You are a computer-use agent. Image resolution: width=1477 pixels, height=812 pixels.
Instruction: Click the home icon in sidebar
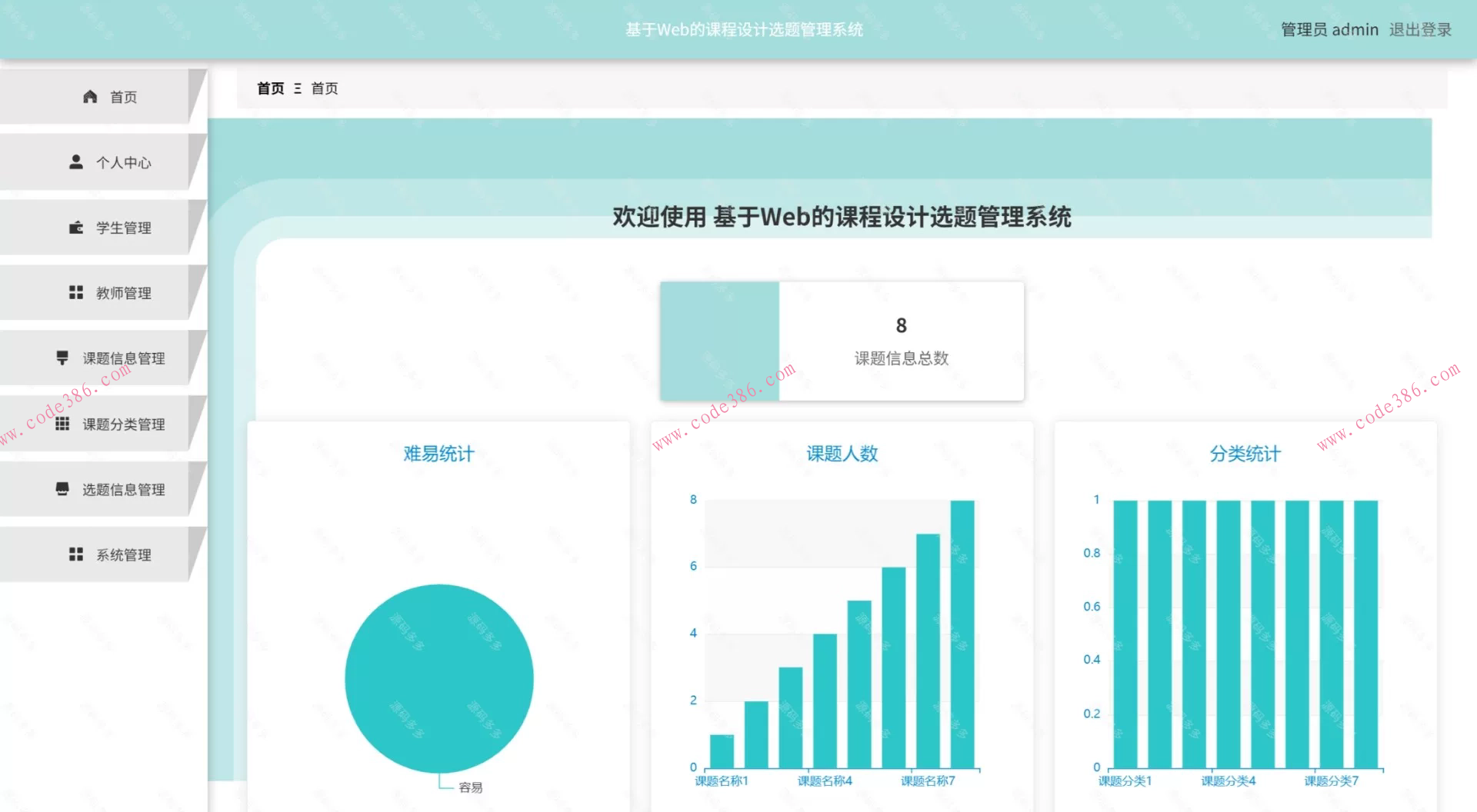click(90, 97)
